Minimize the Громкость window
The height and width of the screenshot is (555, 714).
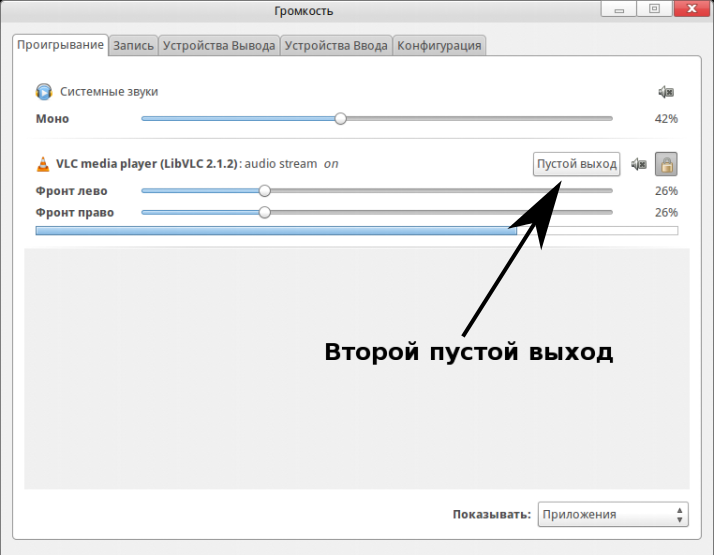coord(619,9)
